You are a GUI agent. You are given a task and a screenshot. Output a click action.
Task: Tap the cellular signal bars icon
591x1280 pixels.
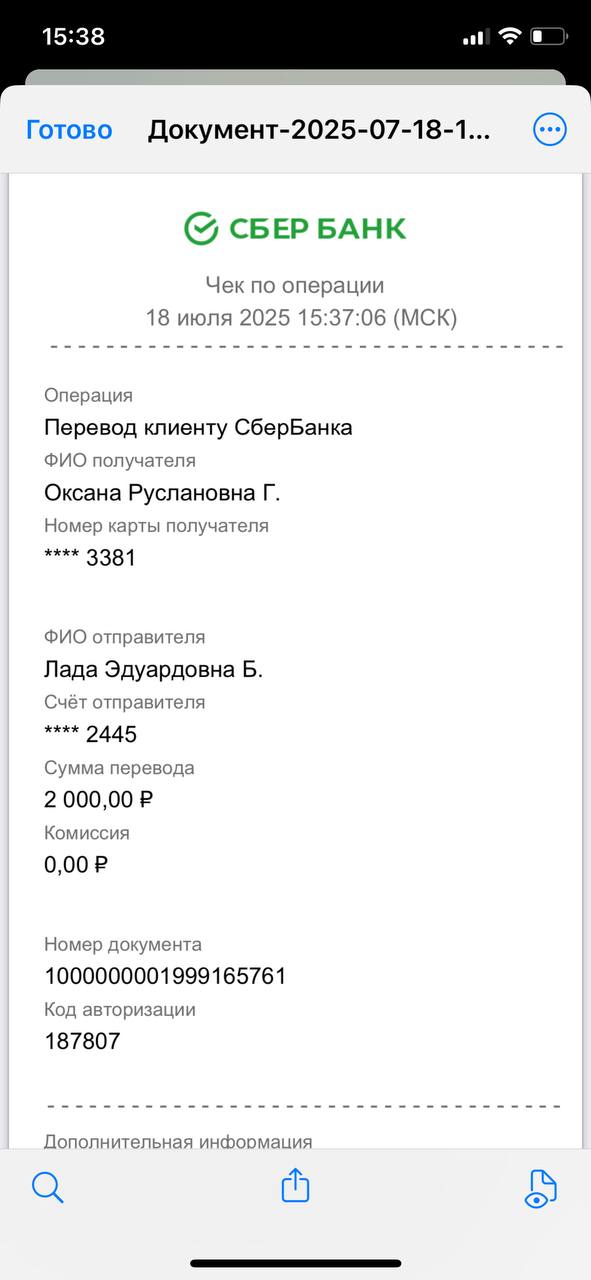475,38
